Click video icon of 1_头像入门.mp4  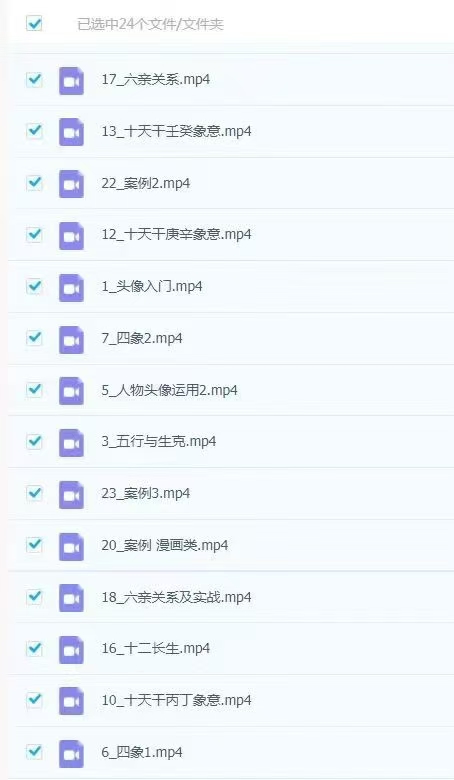[x=71, y=287]
